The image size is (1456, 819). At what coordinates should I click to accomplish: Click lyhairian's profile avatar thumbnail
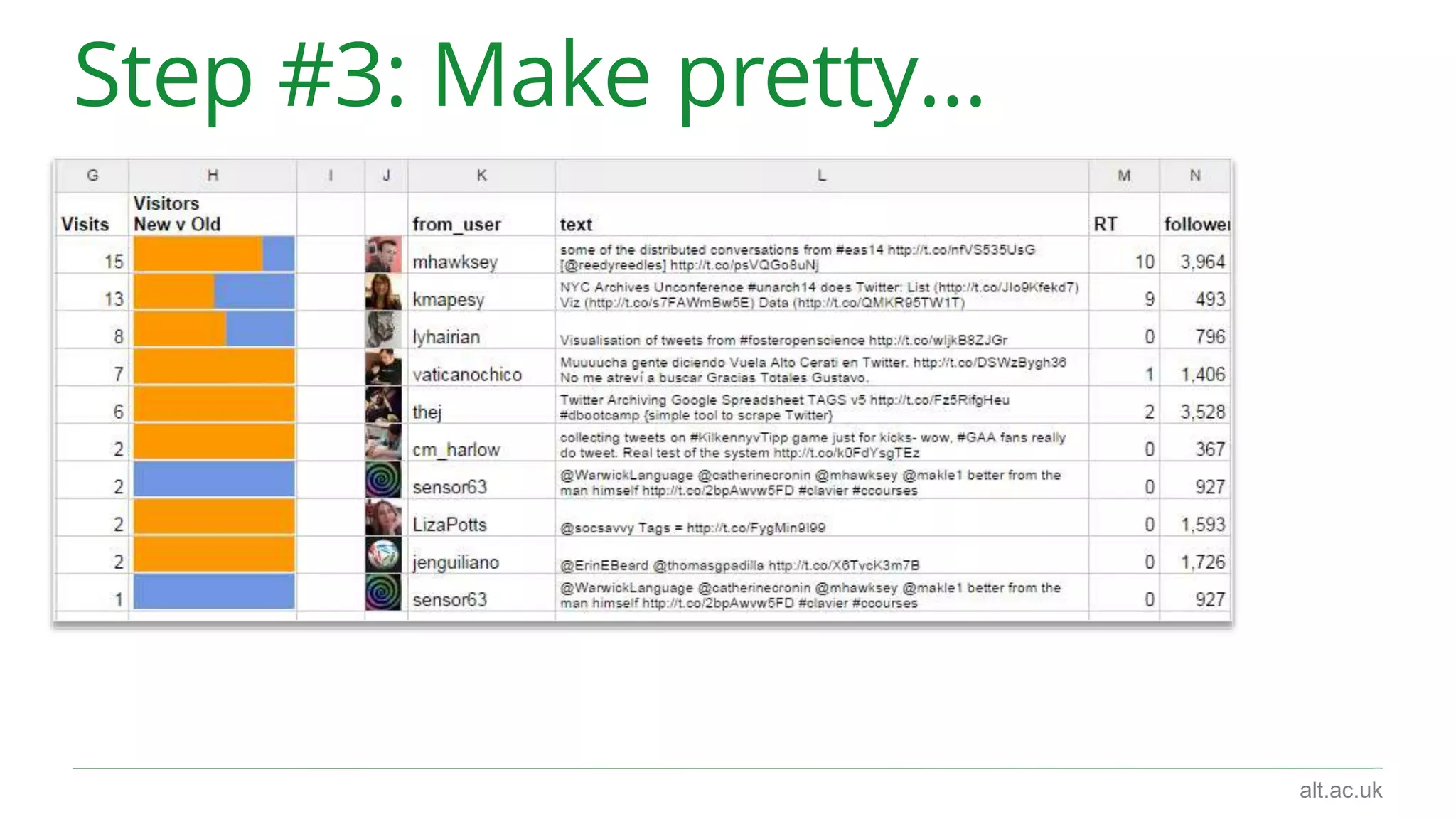point(383,330)
